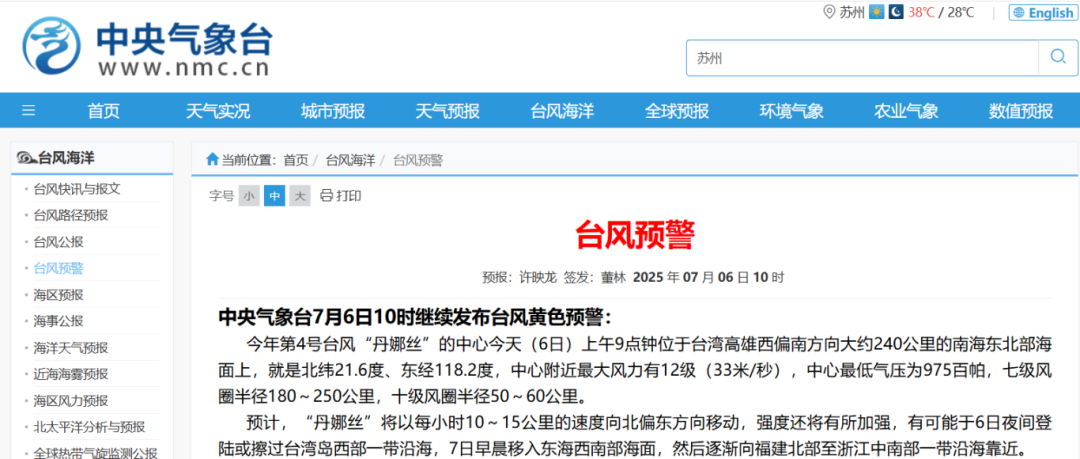Click the 打印 print icon
This screenshot has height=459, width=1080.
326,196
